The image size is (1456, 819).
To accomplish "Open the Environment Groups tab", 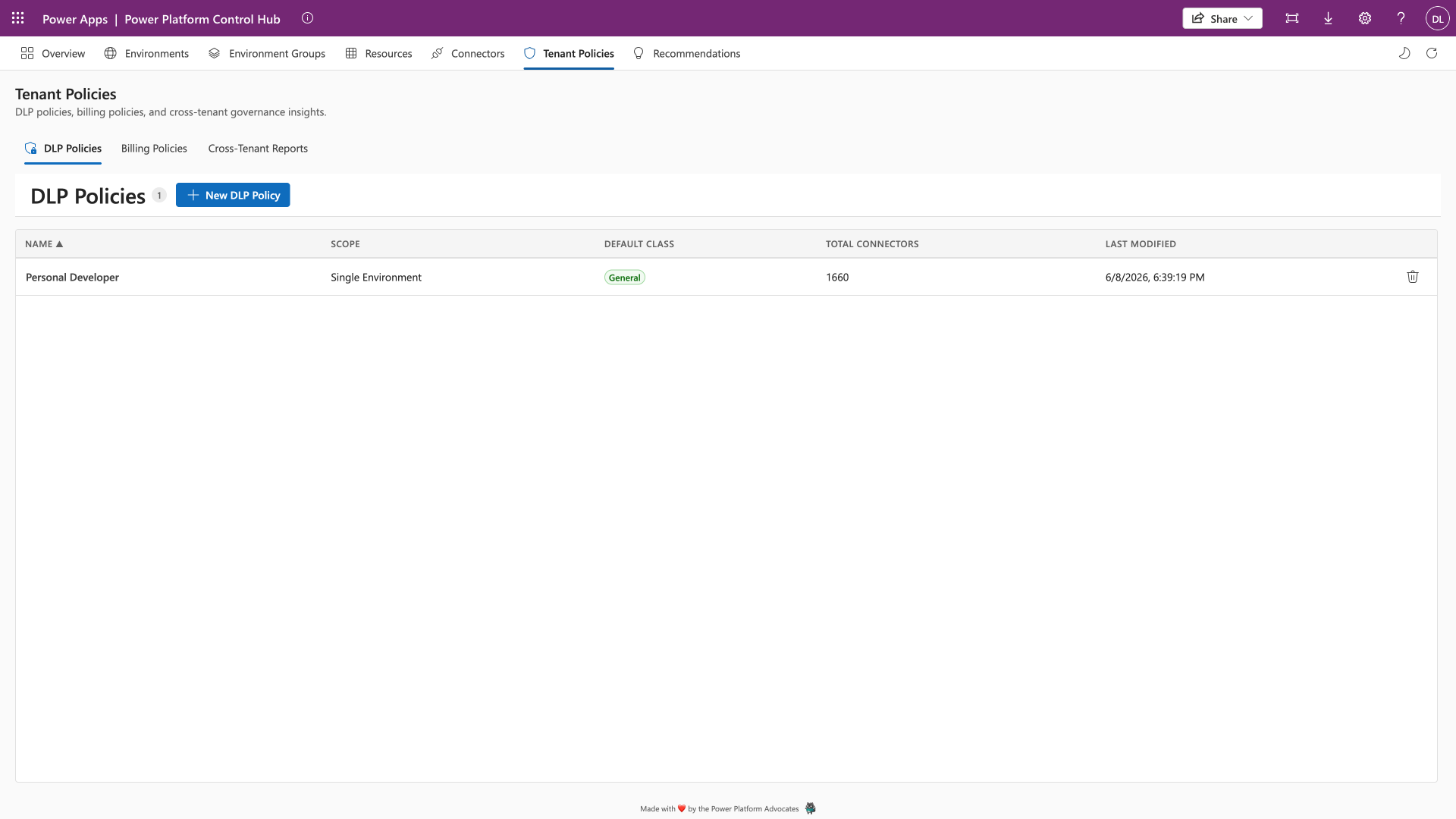I will [x=267, y=53].
